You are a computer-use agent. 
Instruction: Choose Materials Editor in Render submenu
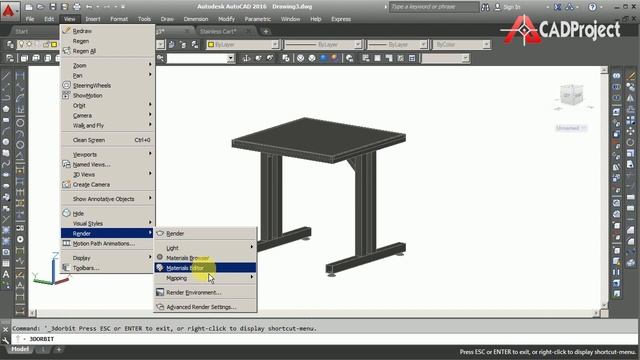pyautogui.click(x=206, y=268)
